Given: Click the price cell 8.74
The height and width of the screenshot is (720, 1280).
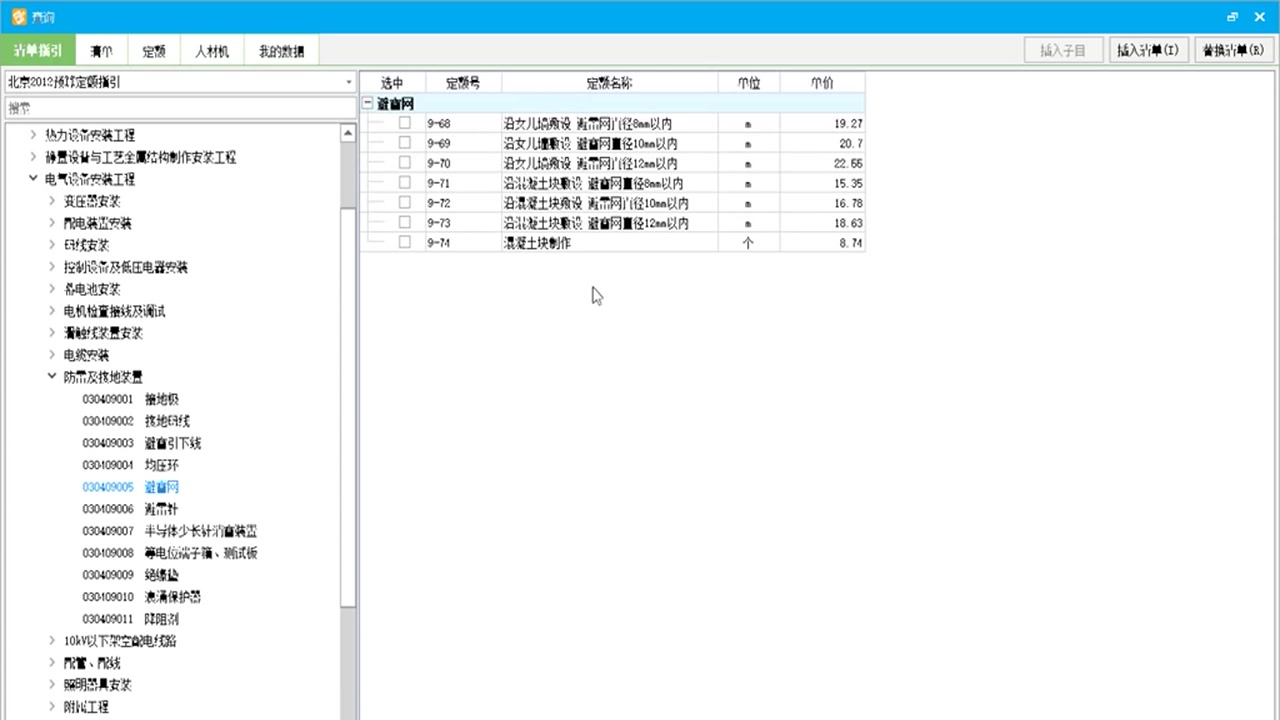Looking at the screenshot, I should (822, 242).
